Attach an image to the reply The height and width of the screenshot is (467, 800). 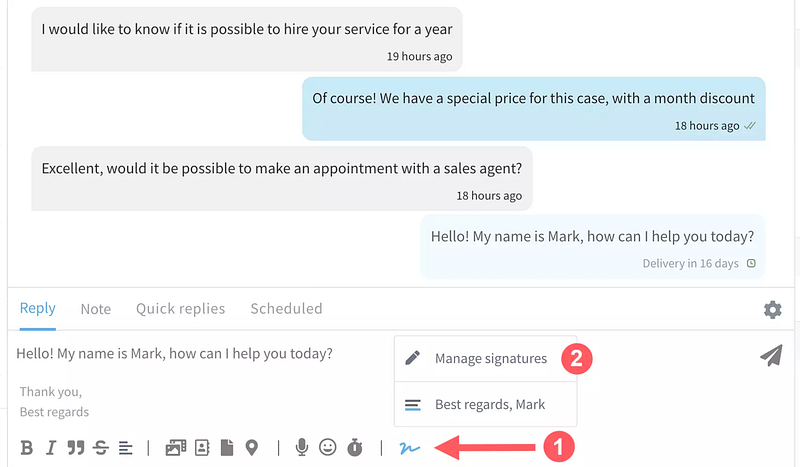coord(176,448)
